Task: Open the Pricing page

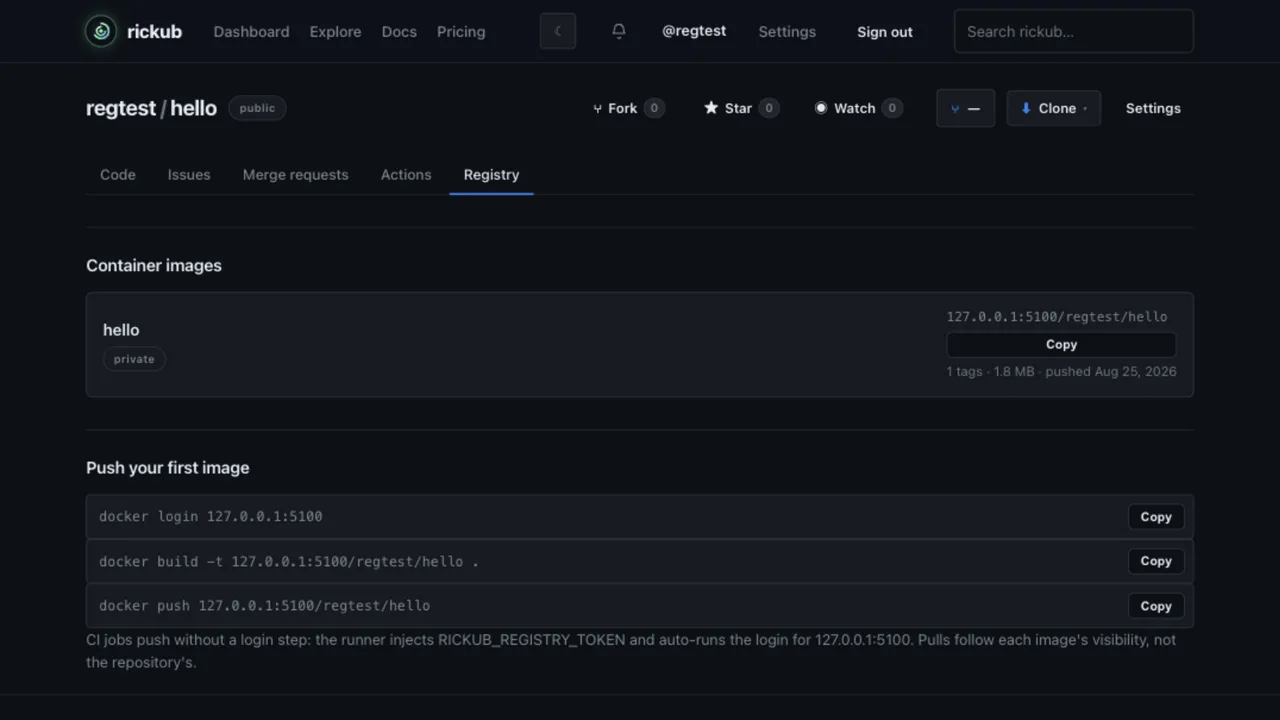Action: [461, 31]
